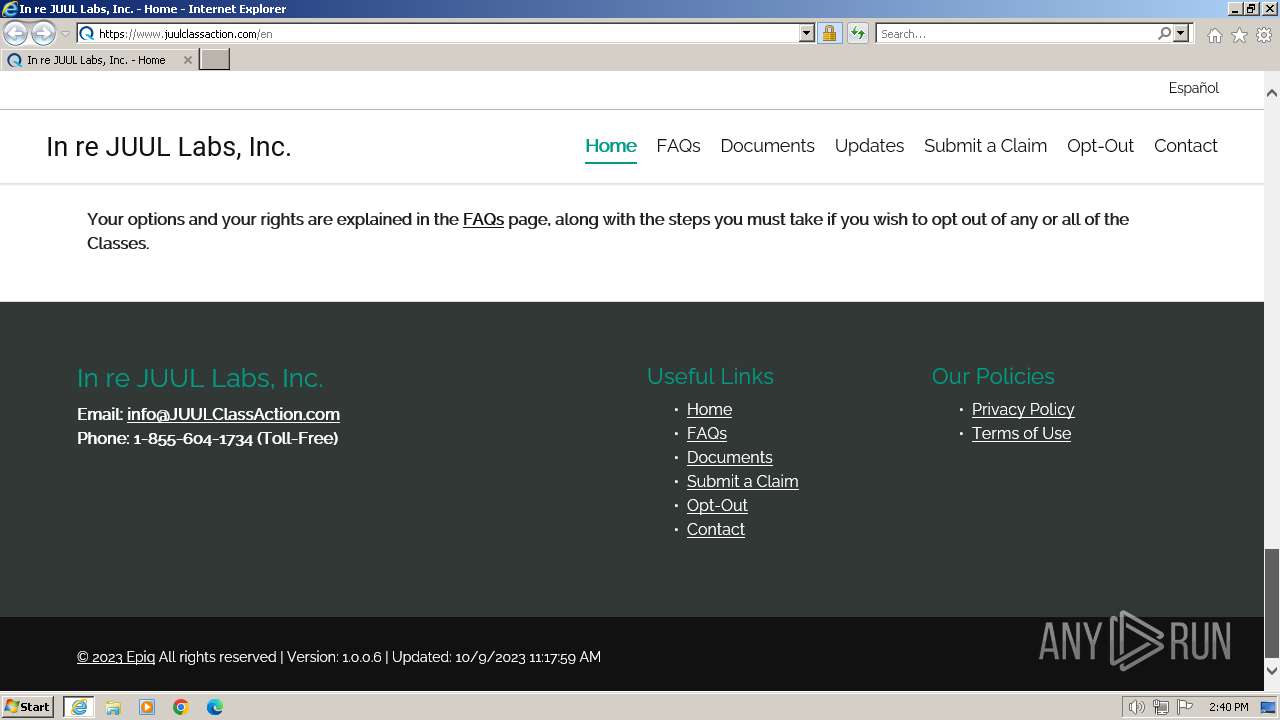The image size is (1280, 720).
Task: Open Opt-Out in the top navigation
Action: (x=1100, y=146)
